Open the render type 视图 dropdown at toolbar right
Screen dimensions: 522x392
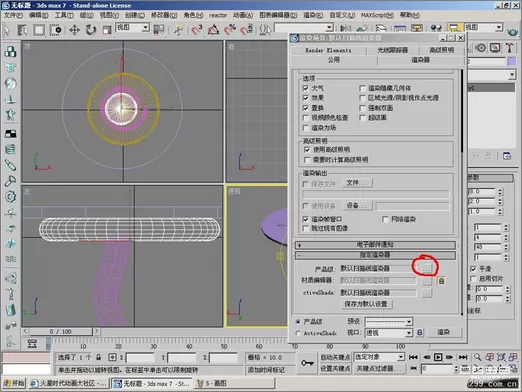tap(483, 28)
